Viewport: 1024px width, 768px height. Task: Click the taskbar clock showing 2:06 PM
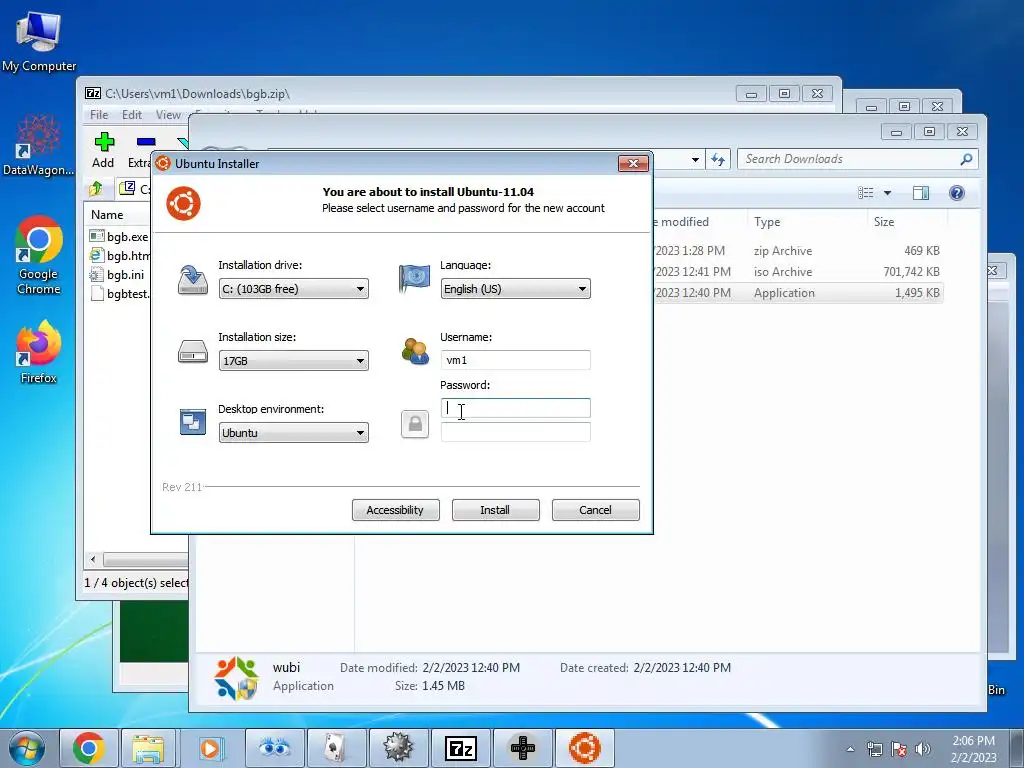tap(973, 749)
